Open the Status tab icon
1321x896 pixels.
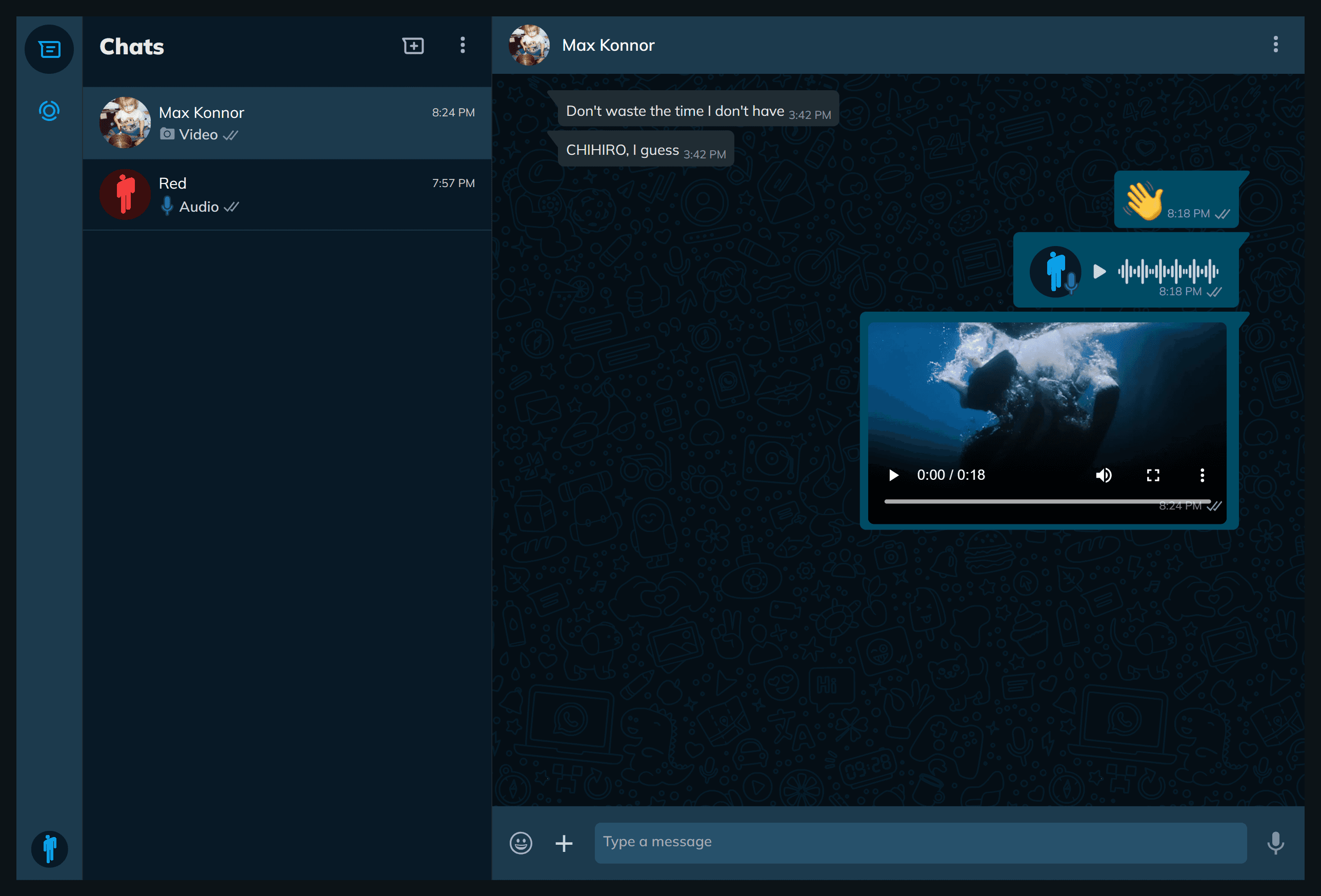click(49, 111)
